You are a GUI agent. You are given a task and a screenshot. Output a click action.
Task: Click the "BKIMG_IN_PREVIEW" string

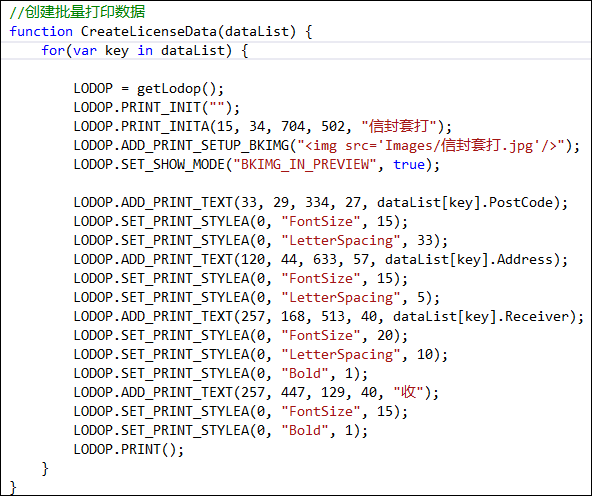point(305,165)
